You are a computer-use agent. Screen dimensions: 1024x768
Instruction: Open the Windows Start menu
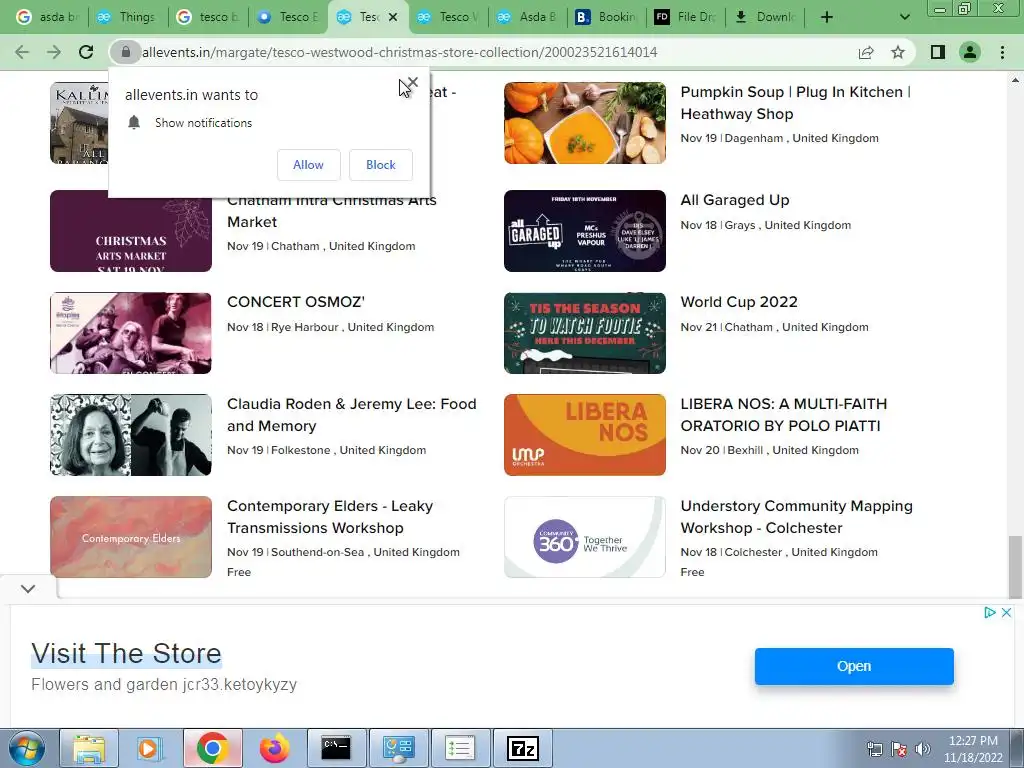coord(27,748)
